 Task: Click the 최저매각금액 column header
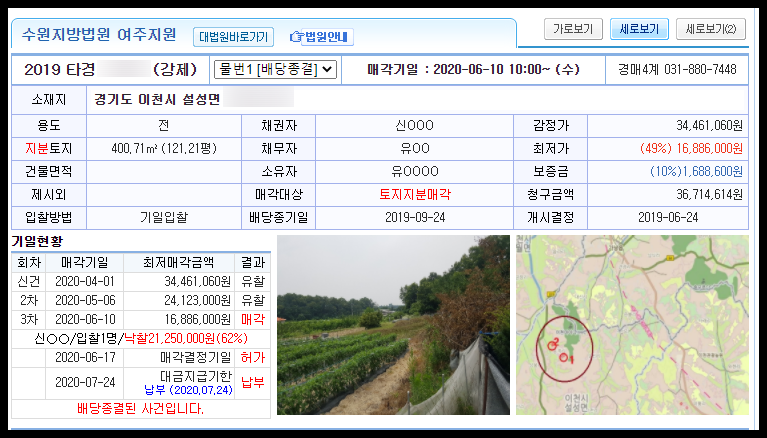click(x=179, y=263)
